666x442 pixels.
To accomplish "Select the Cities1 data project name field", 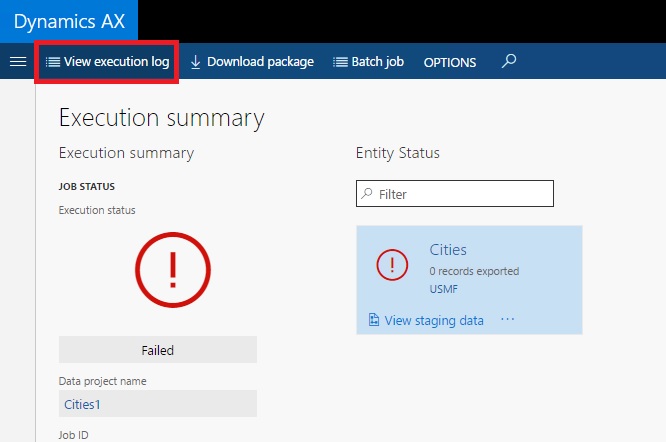I will (x=158, y=404).
